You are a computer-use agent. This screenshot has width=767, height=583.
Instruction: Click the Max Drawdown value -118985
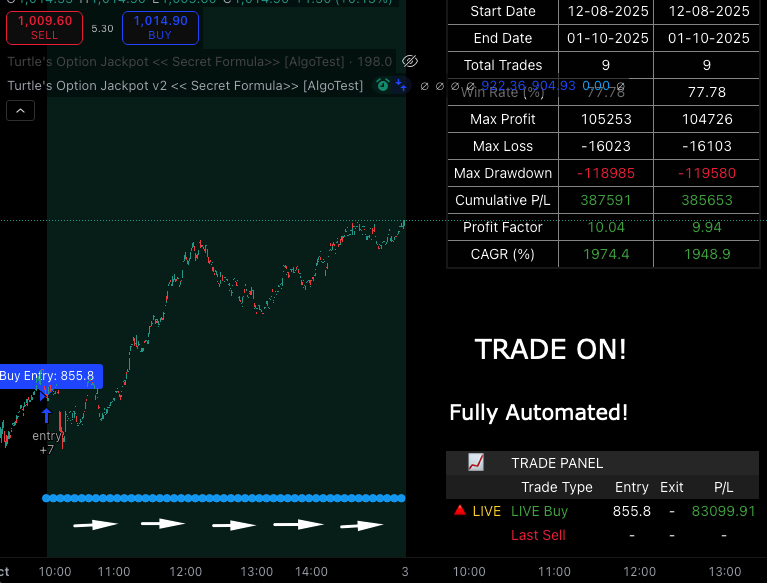(606, 173)
